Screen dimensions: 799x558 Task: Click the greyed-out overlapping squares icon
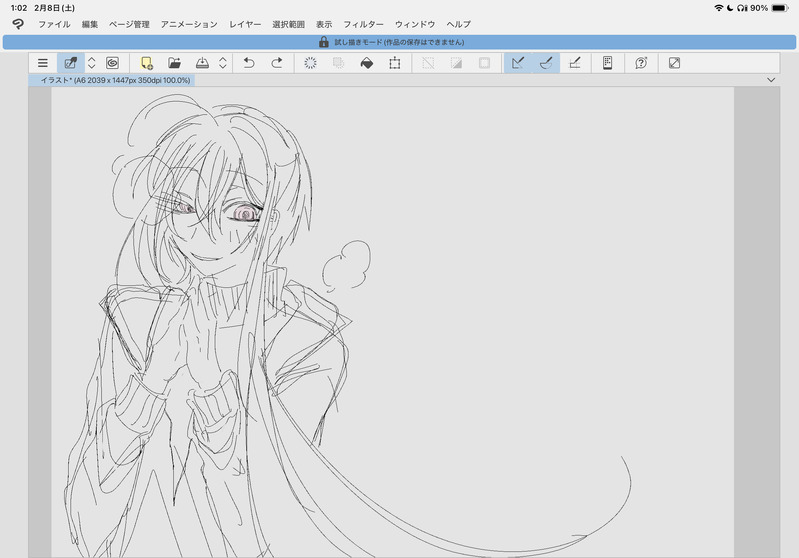[338, 63]
